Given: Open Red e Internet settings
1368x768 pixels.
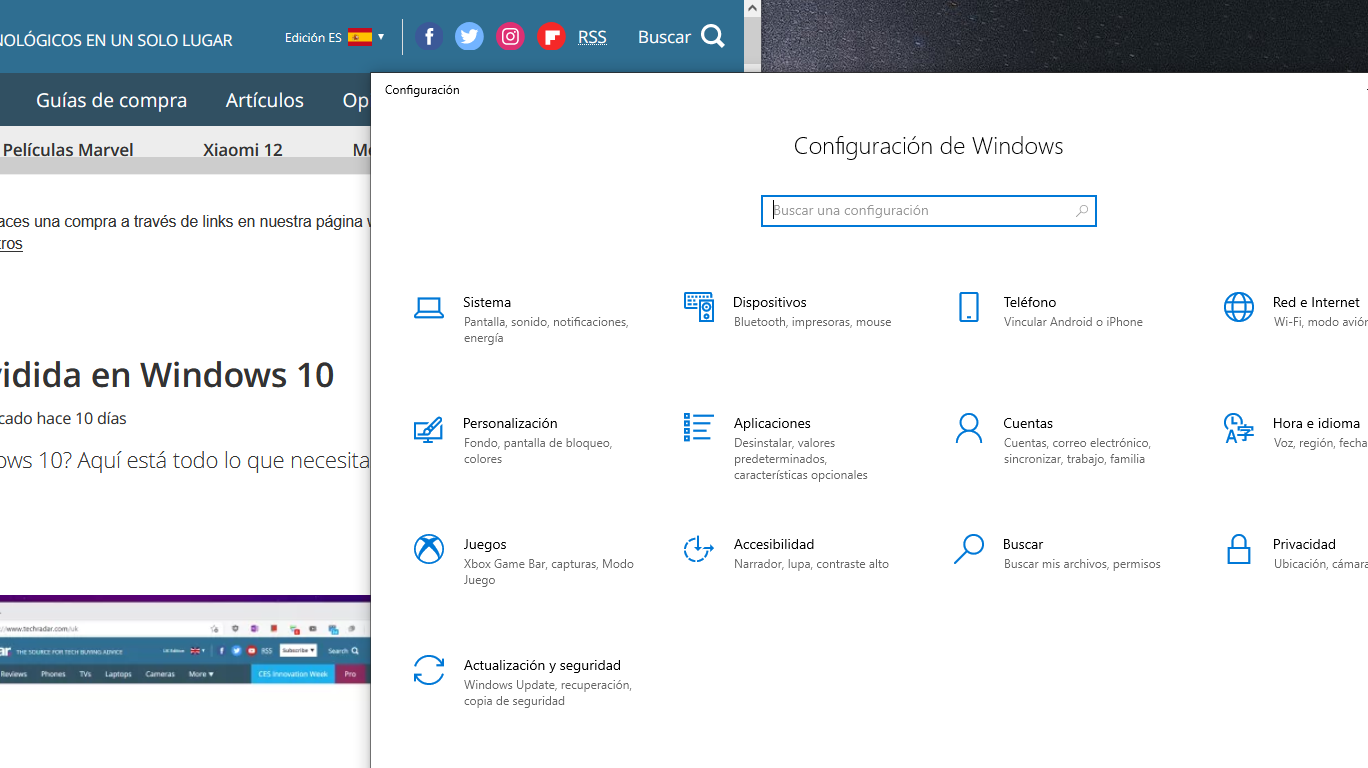Looking at the screenshot, I should click(x=1315, y=302).
